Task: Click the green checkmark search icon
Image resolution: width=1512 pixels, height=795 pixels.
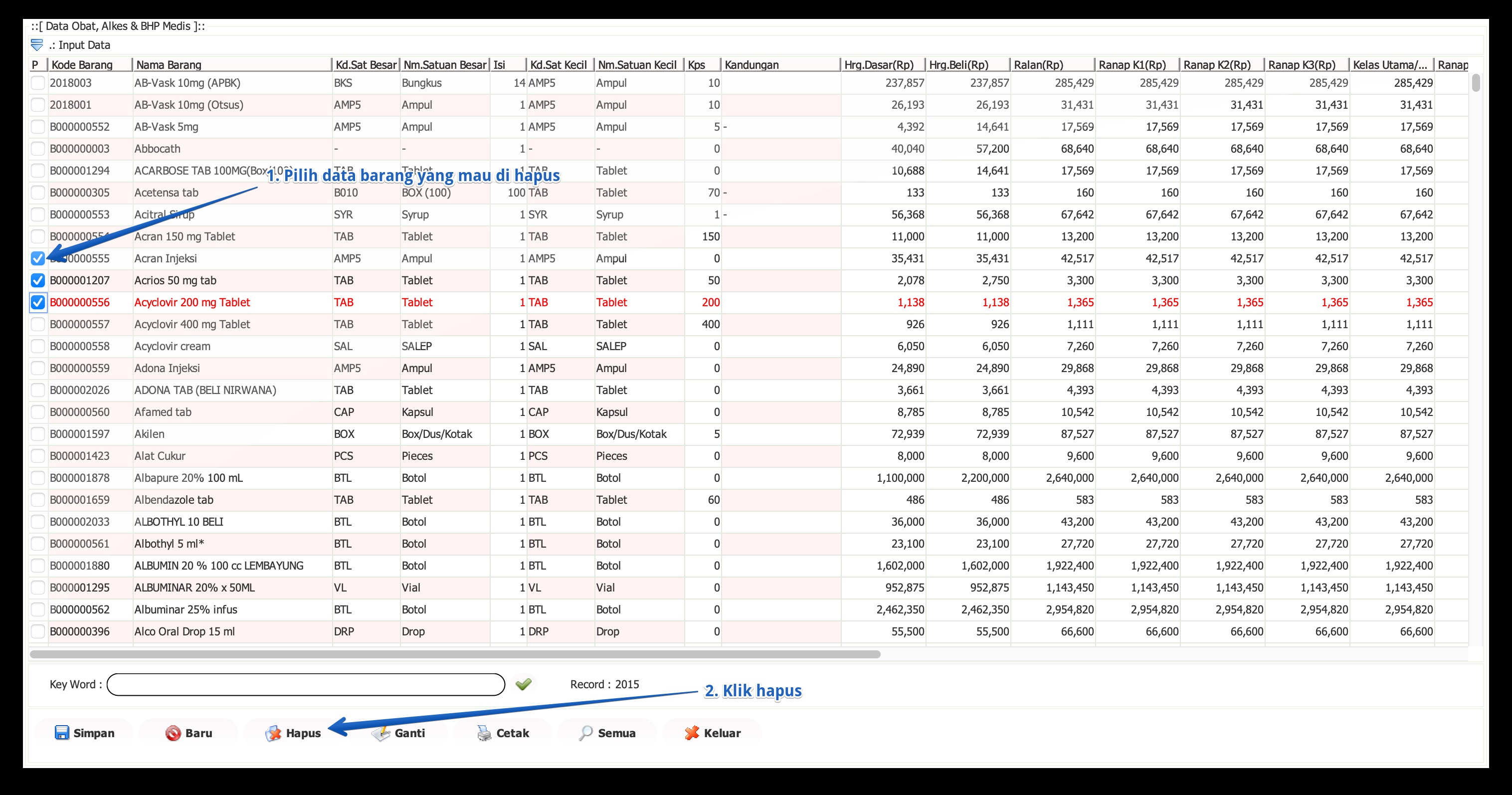Action: [x=523, y=684]
